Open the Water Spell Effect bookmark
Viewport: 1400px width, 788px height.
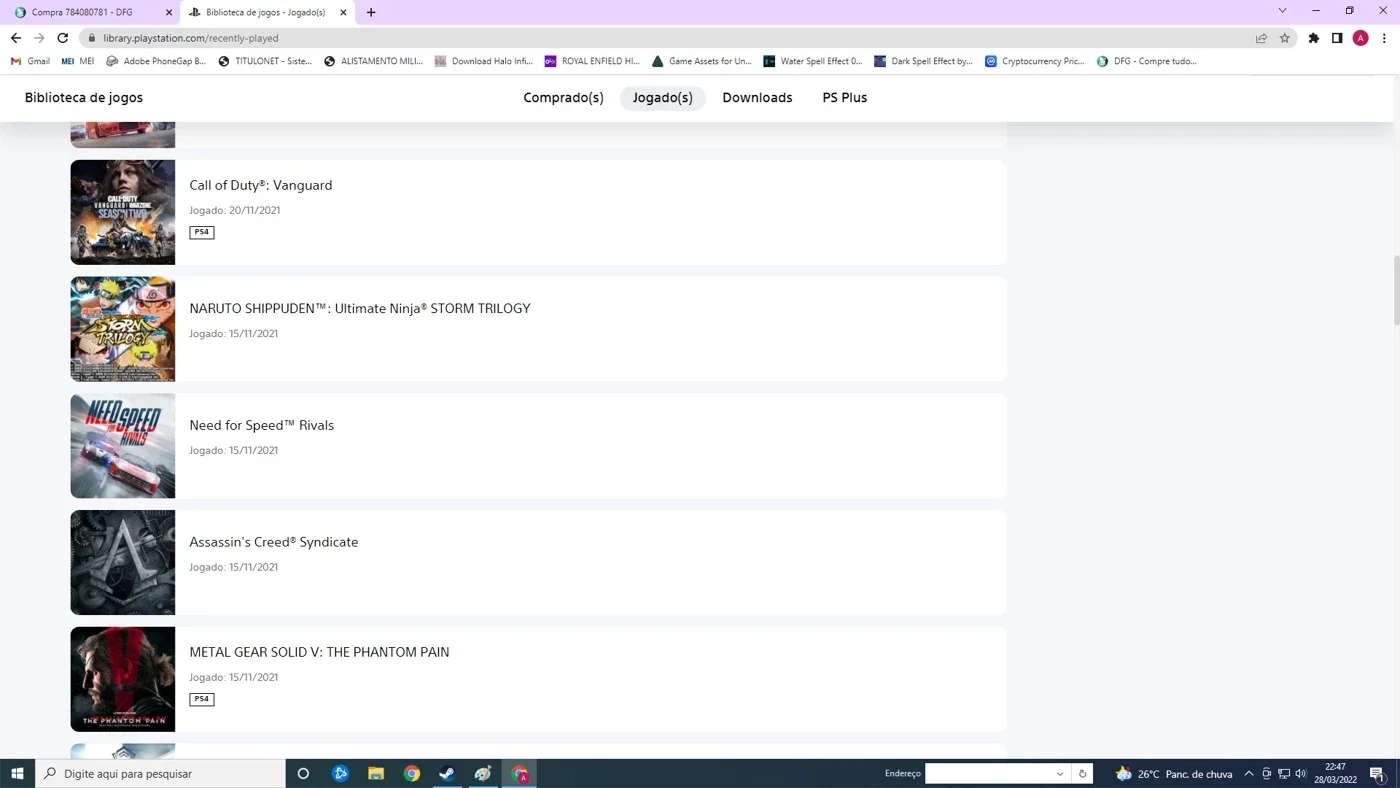[812, 61]
